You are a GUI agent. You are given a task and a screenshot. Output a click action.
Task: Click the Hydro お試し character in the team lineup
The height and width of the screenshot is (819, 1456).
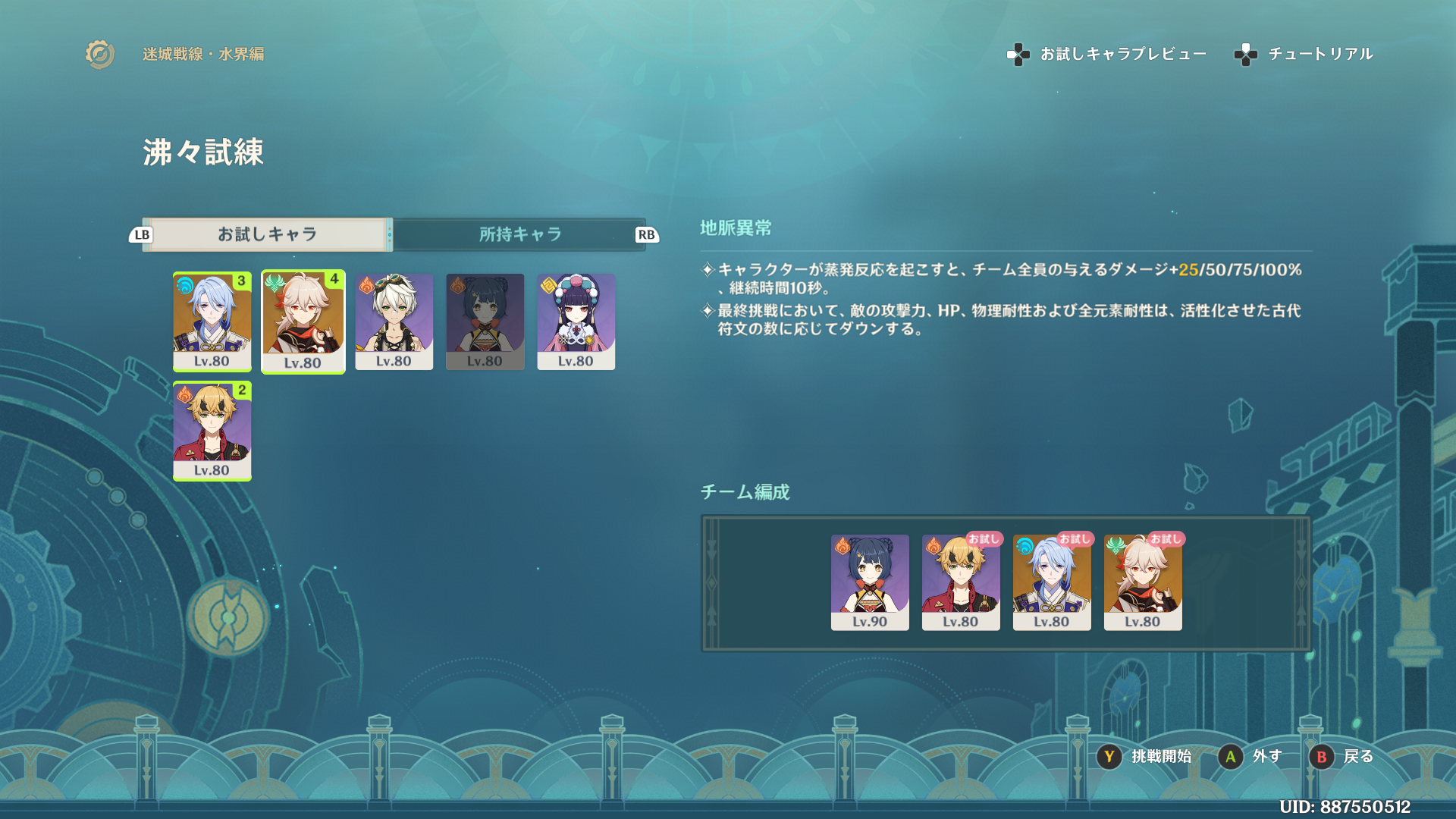point(1052,582)
